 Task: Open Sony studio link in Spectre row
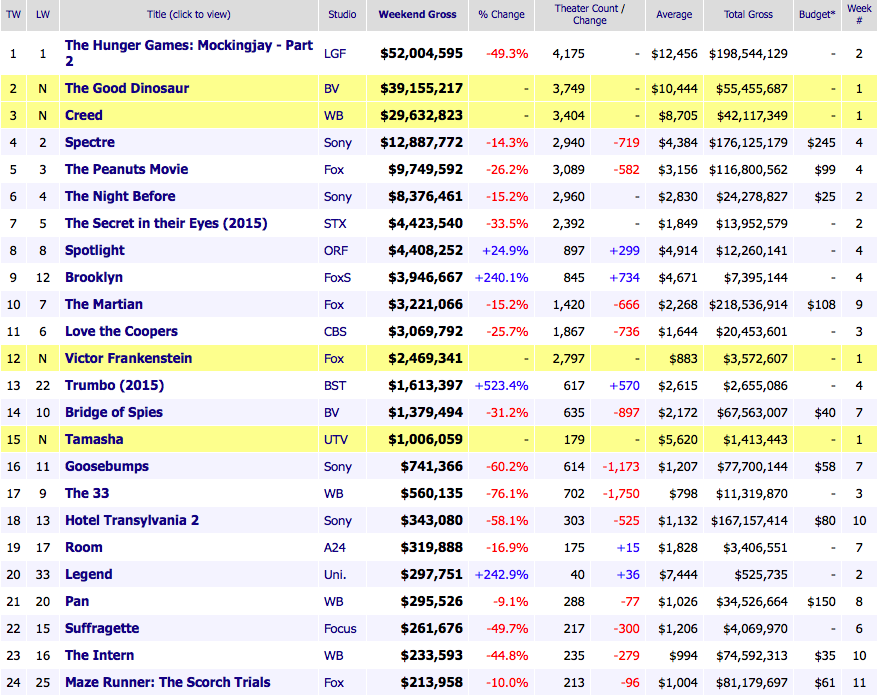pos(337,143)
